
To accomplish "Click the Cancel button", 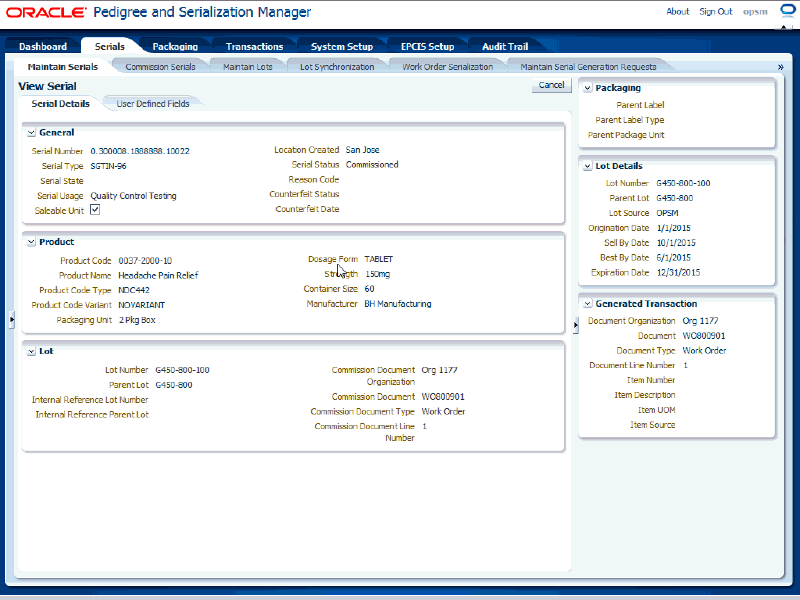I will coord(552,85).
